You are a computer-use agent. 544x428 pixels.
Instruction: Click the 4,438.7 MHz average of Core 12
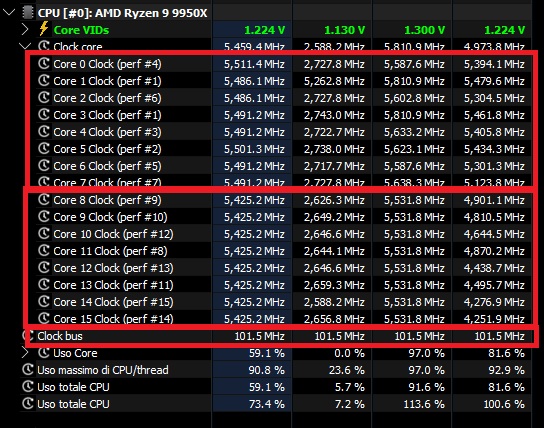494,268
